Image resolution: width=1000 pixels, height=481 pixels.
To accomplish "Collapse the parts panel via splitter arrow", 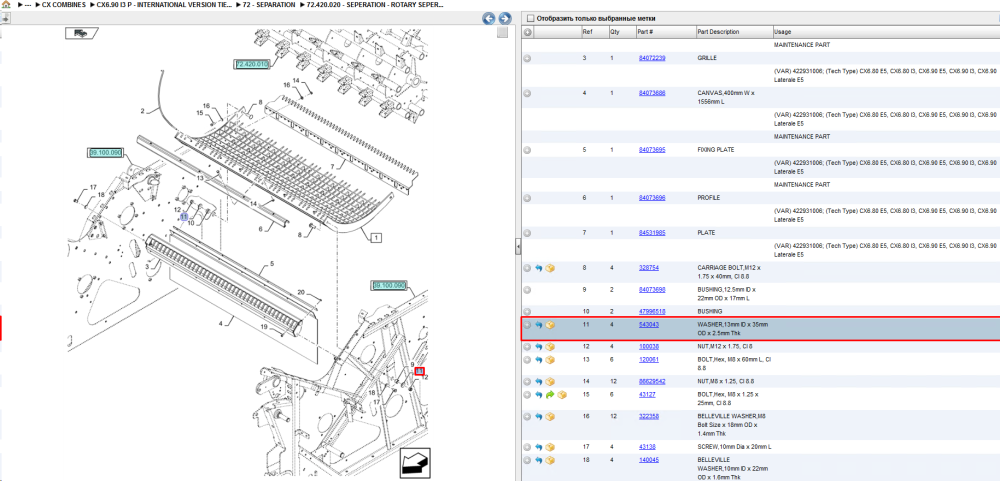I will tap(518, 246).
